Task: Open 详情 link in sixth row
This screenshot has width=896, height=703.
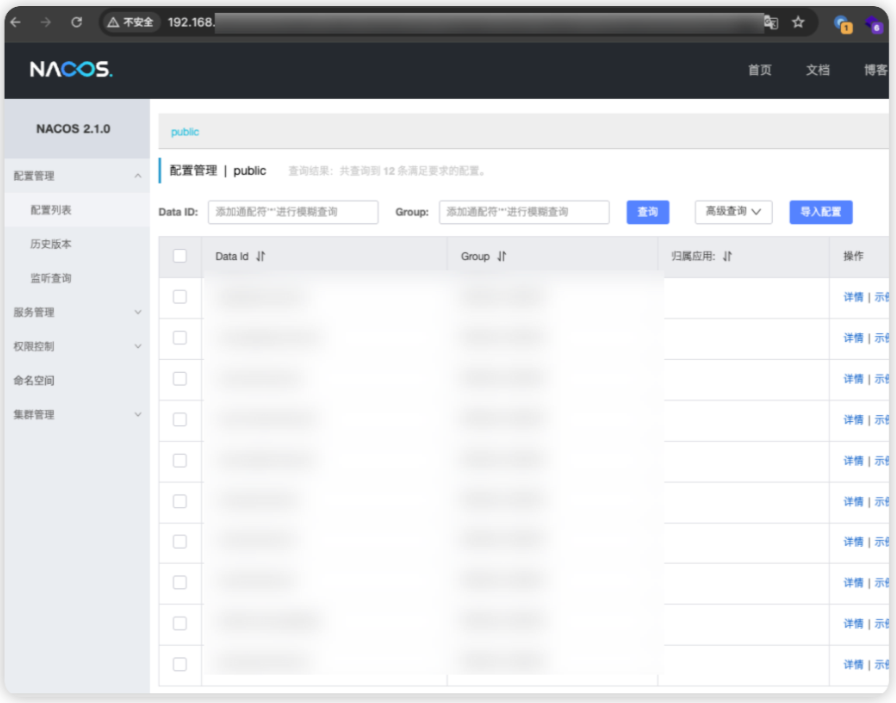Action: (x=853, y=501)
